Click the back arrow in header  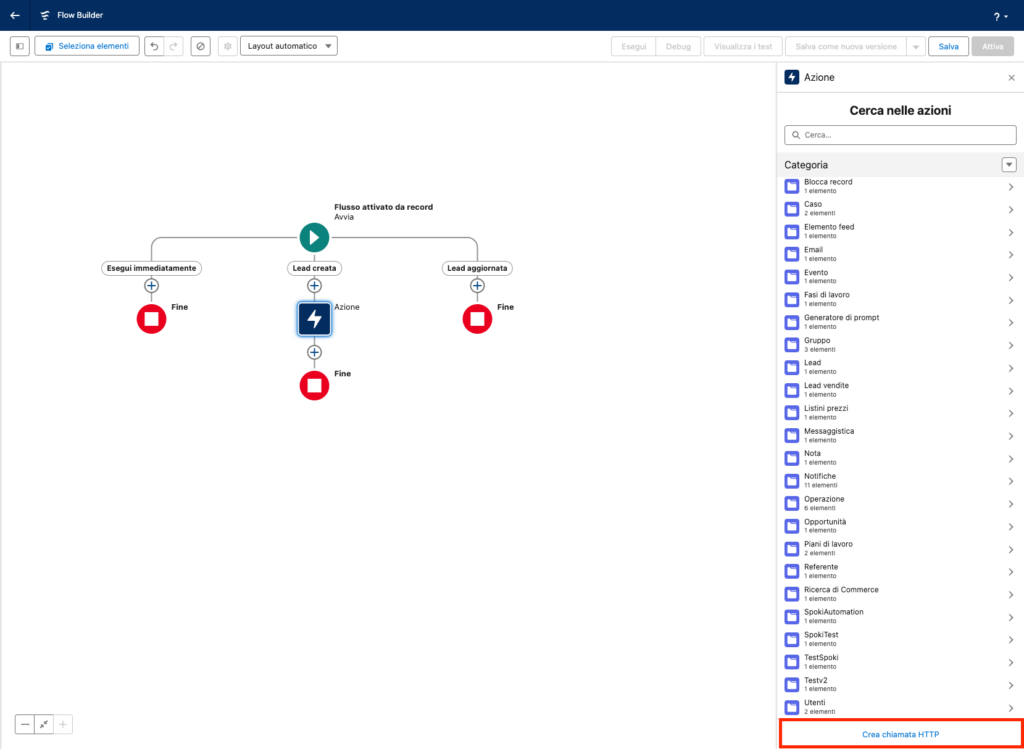click(x=15, y=15)
